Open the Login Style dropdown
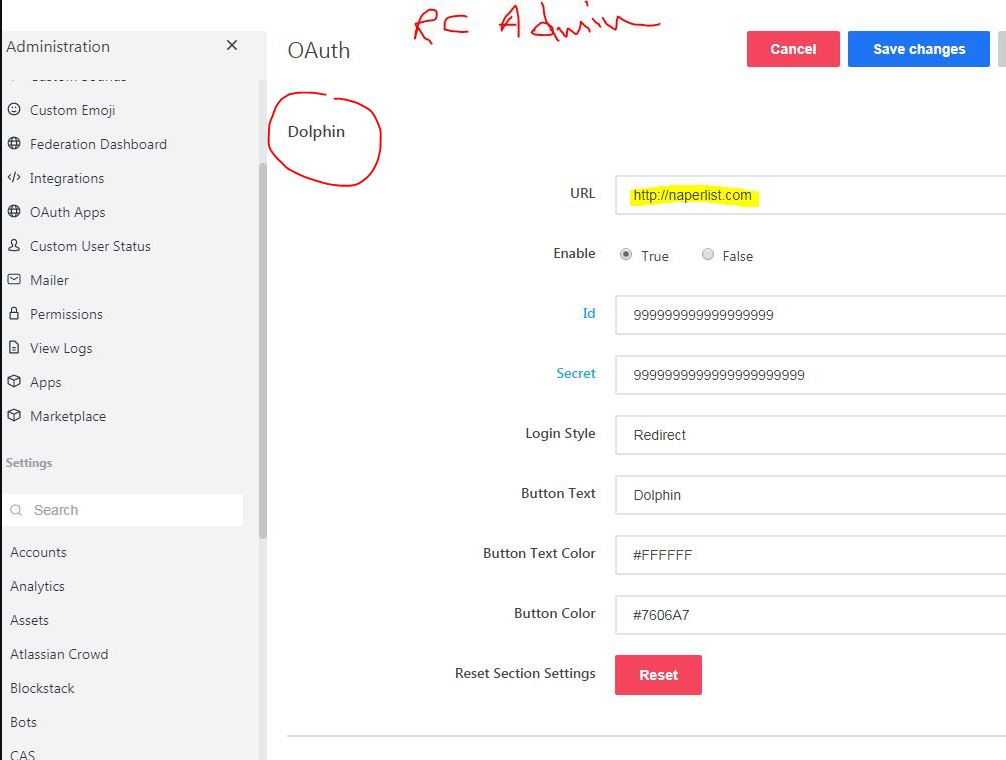The width and height of the screenshot is (1006, 760). [x=810, y=435]
